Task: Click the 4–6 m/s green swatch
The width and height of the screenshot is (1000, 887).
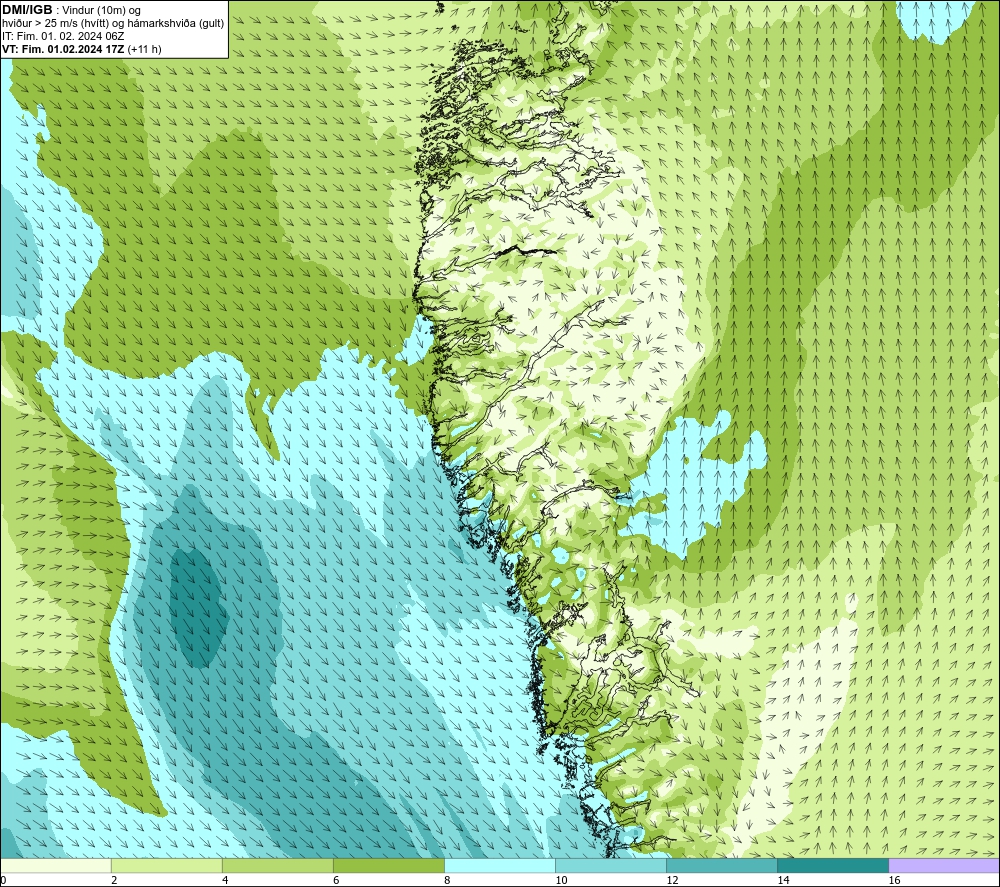Action: click(x=277, y=865)
